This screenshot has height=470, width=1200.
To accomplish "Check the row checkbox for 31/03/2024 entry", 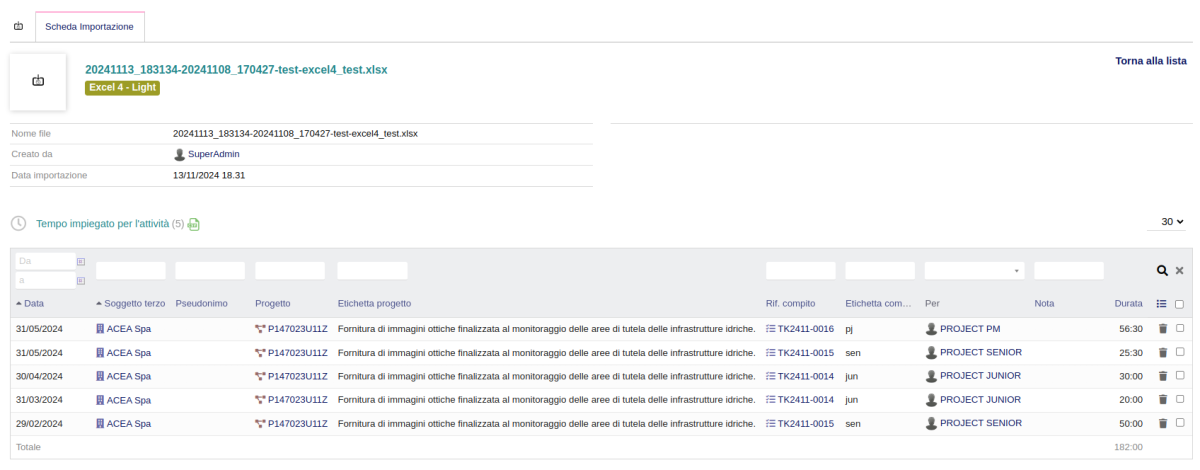I will [1179, 399].
